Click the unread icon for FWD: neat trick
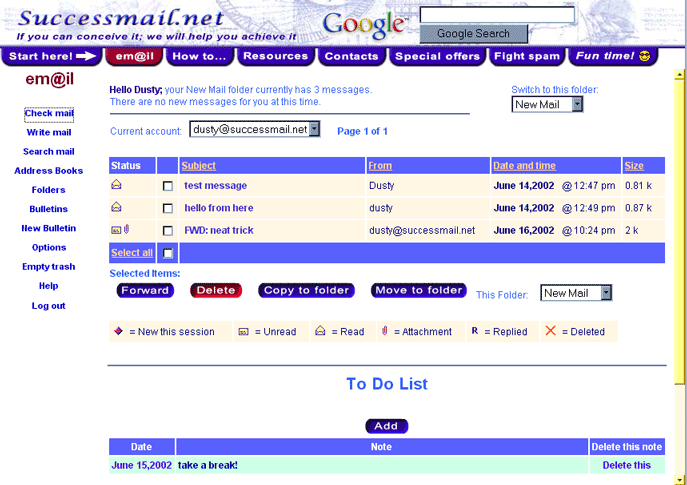 [x=116, y=230]
